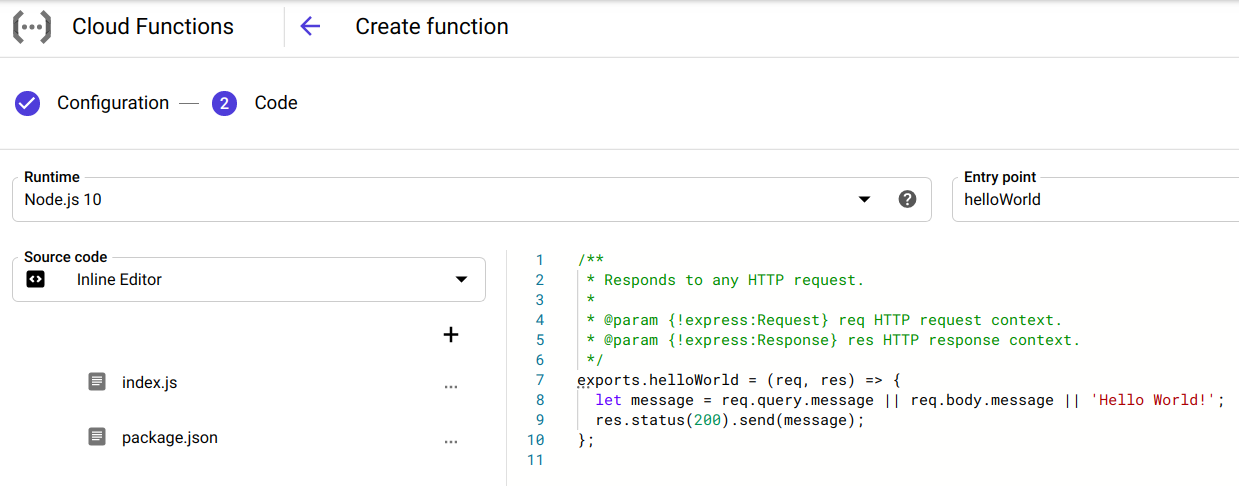Open index.js in the file list
This screenshot has width=1239, height=486.
150,382
